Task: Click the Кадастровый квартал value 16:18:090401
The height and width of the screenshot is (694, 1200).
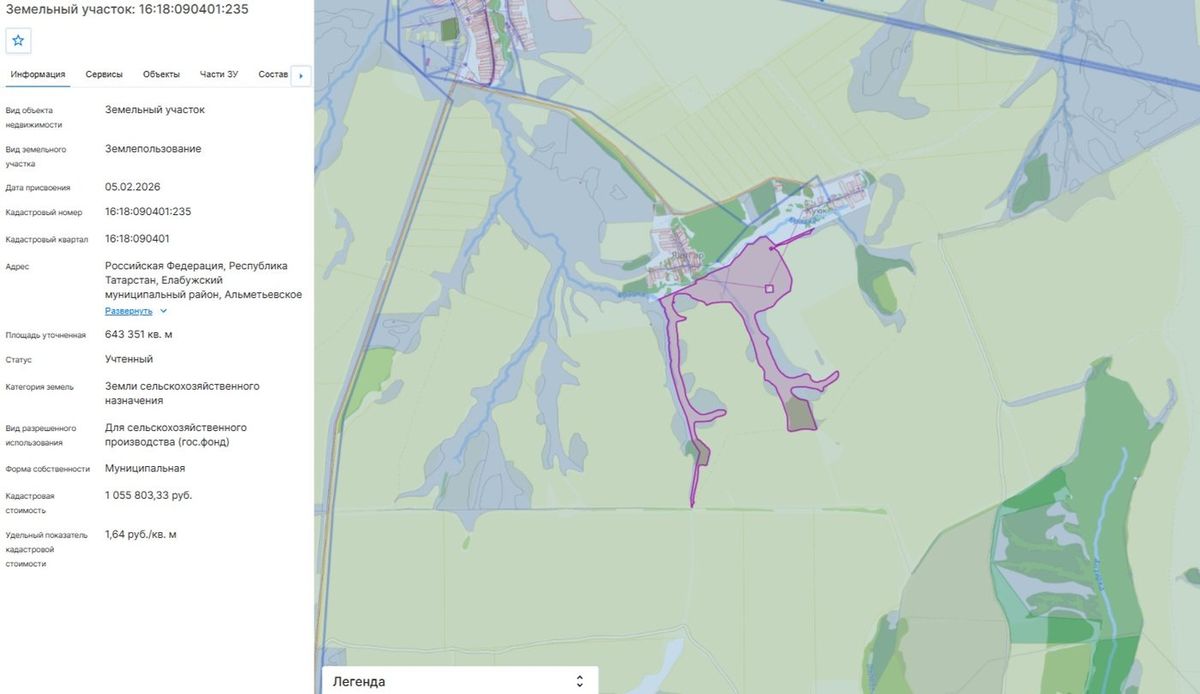Action: tap(137, 239)
